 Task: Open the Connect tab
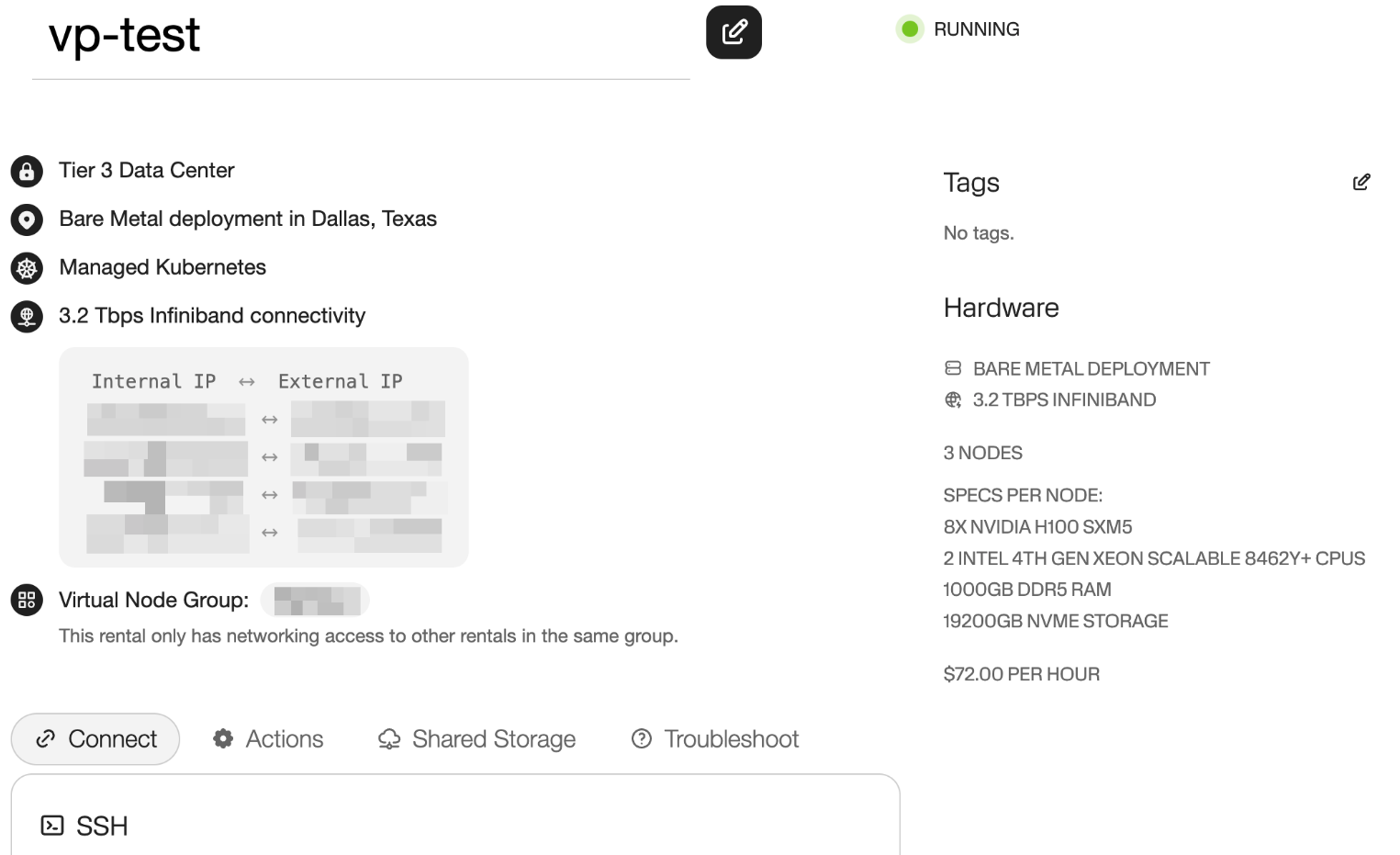coord(95,739)
